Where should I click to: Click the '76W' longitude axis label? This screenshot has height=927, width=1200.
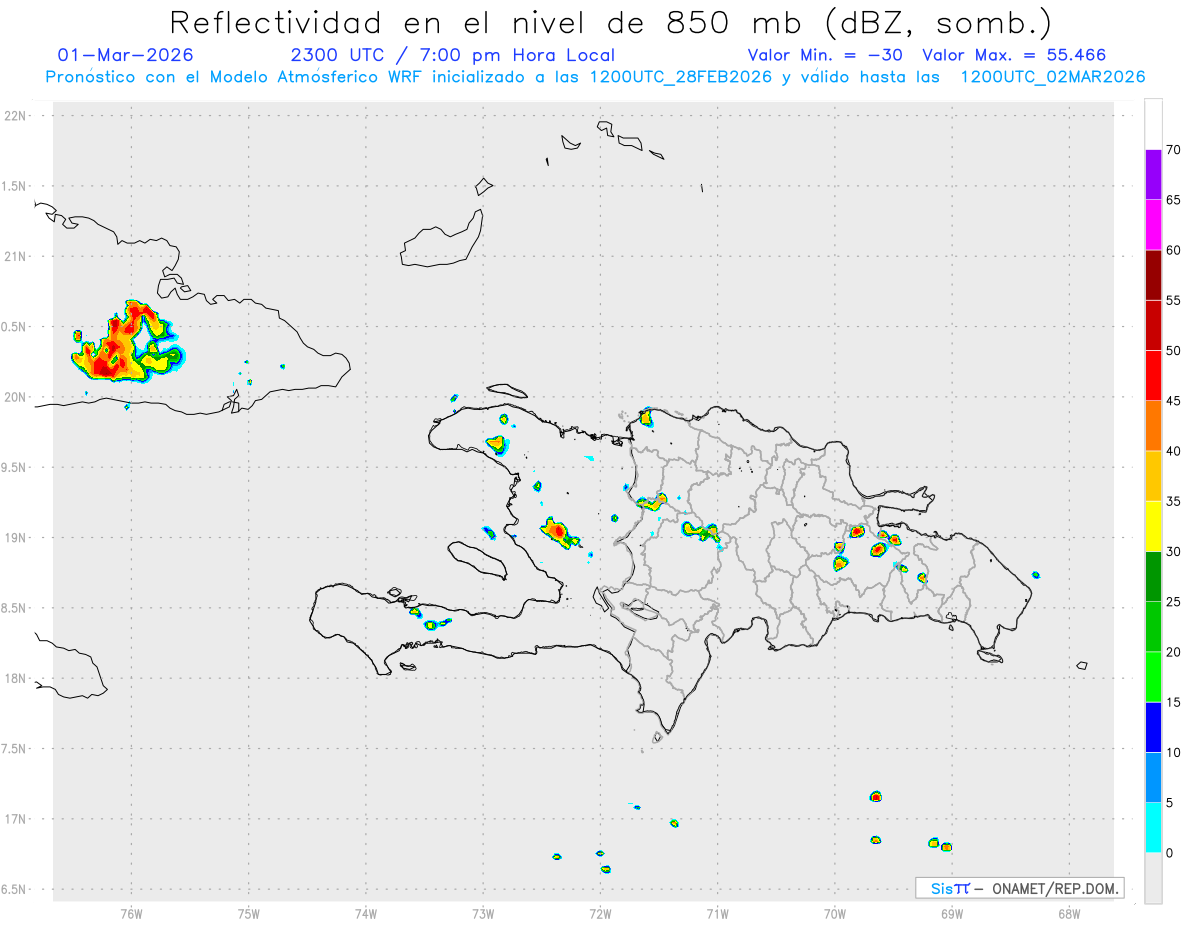coord(131,913)
